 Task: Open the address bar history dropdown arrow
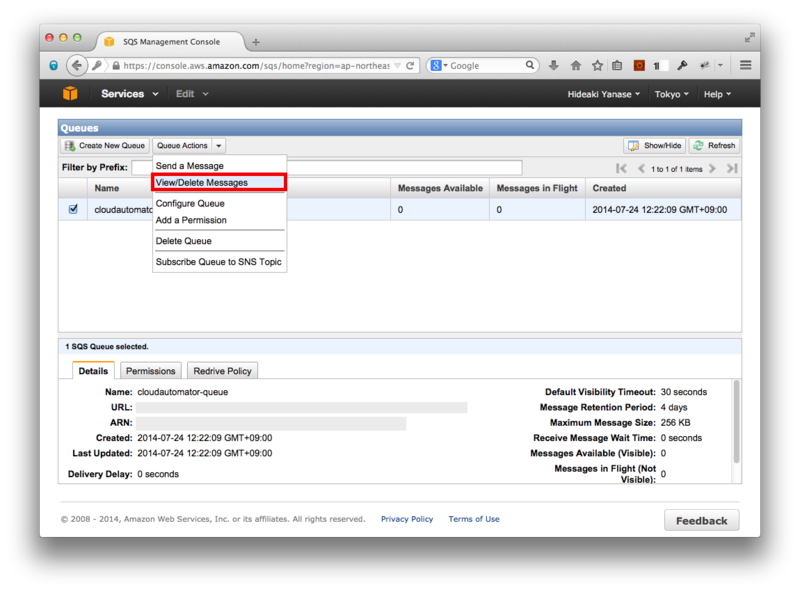tap(397, 65)
